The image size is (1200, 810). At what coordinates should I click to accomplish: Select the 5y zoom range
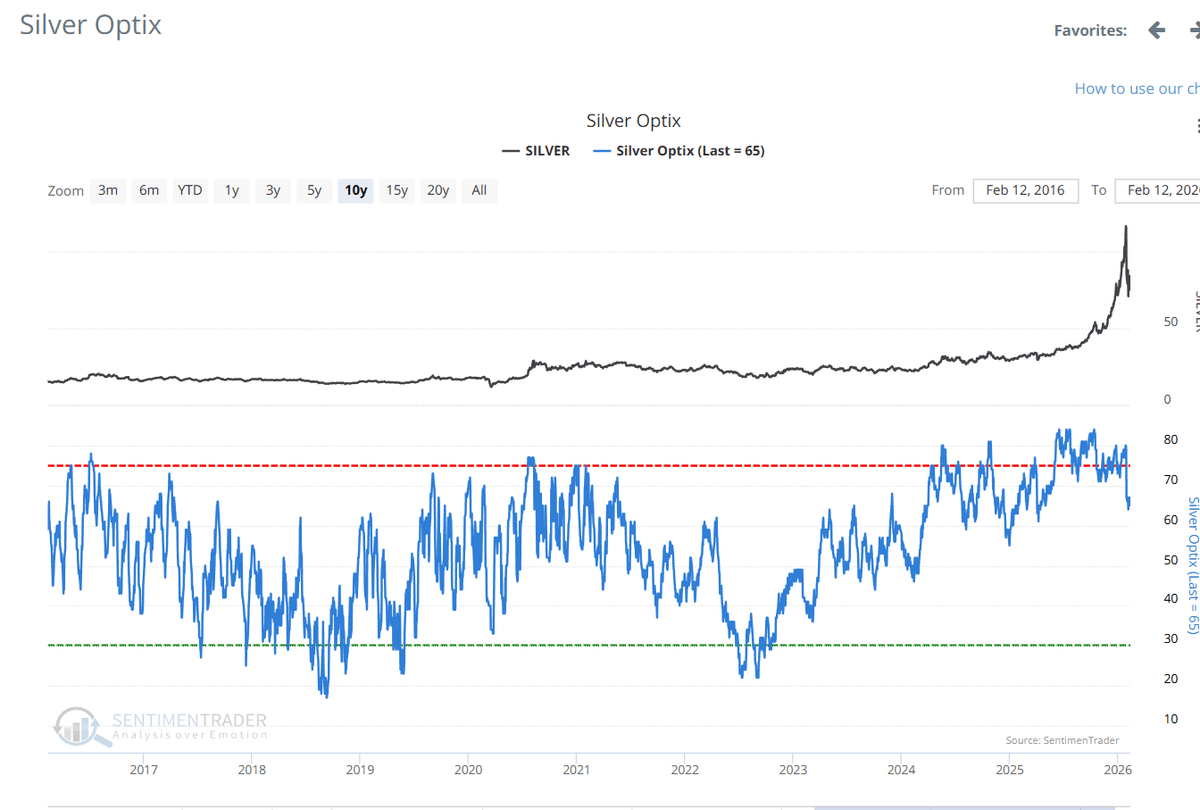click(314, 190)
